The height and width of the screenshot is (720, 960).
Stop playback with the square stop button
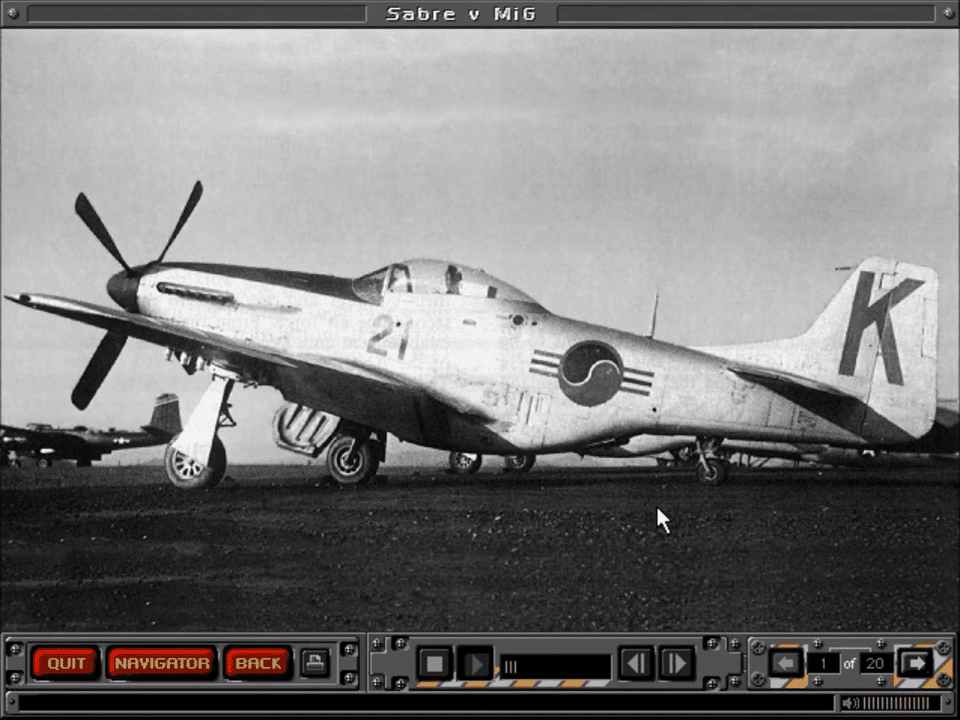coord(435,663)
